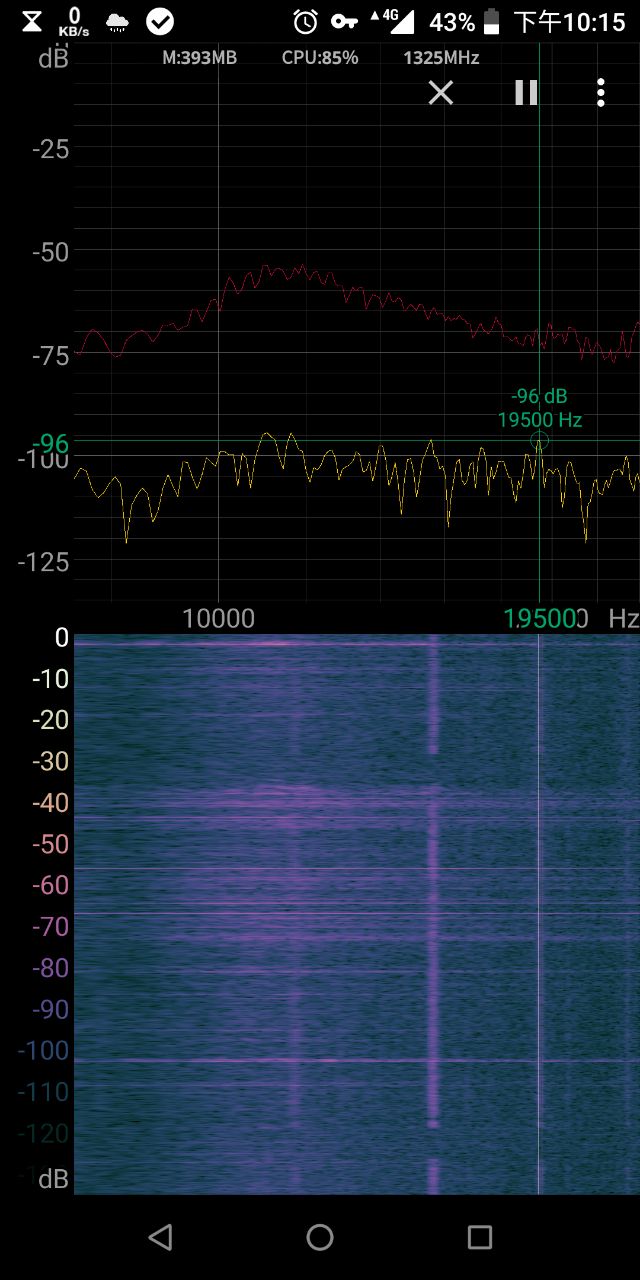Tap the '-70' spectrogram scale label
640x1280 pixels.
(x=51, y=927)
